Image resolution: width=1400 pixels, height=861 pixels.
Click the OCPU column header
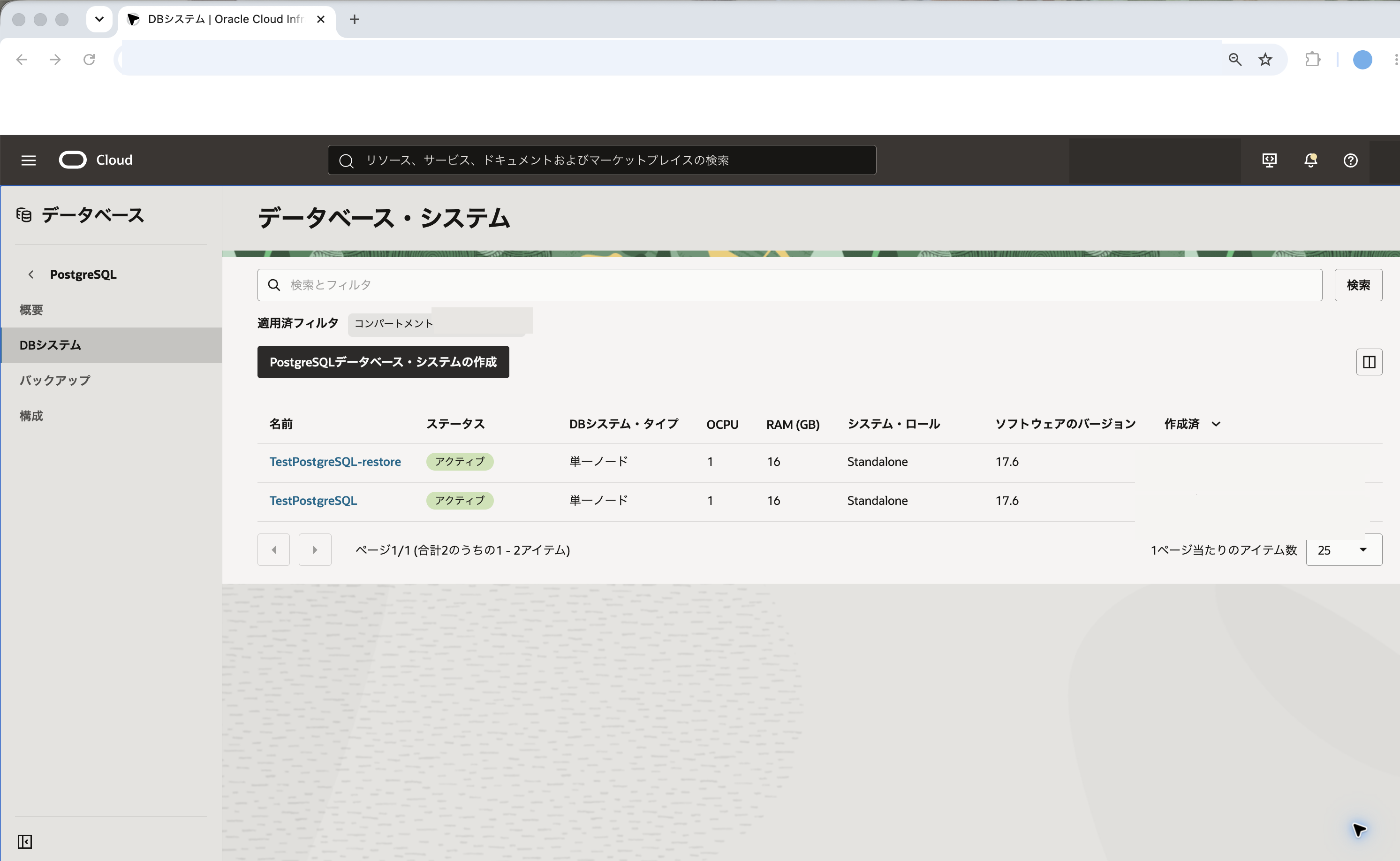point(722,424)
